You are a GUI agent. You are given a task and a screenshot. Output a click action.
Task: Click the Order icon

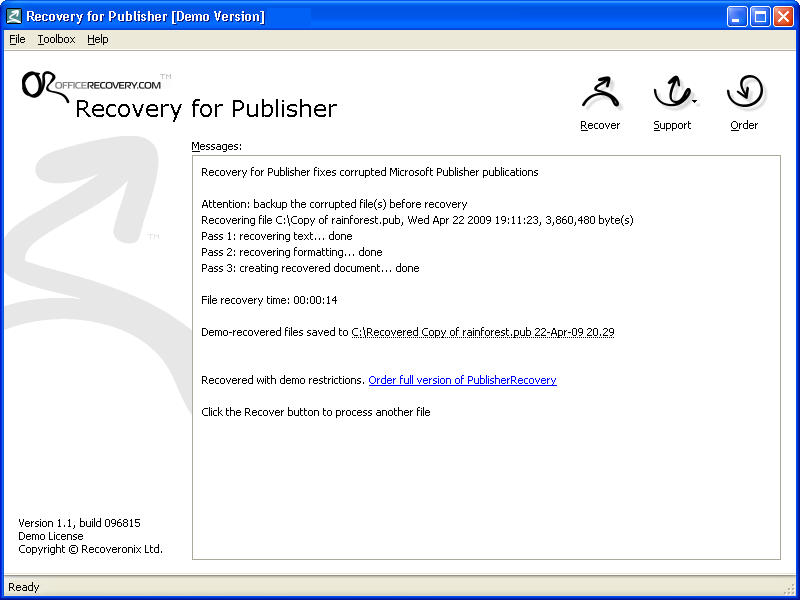(744, 92)
